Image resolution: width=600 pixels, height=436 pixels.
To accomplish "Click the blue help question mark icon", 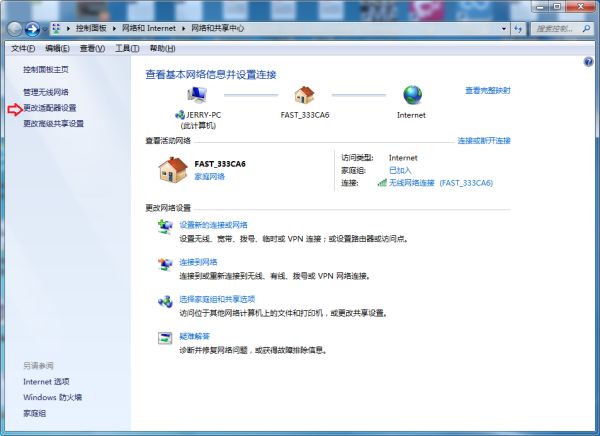I will coord(588,62).
